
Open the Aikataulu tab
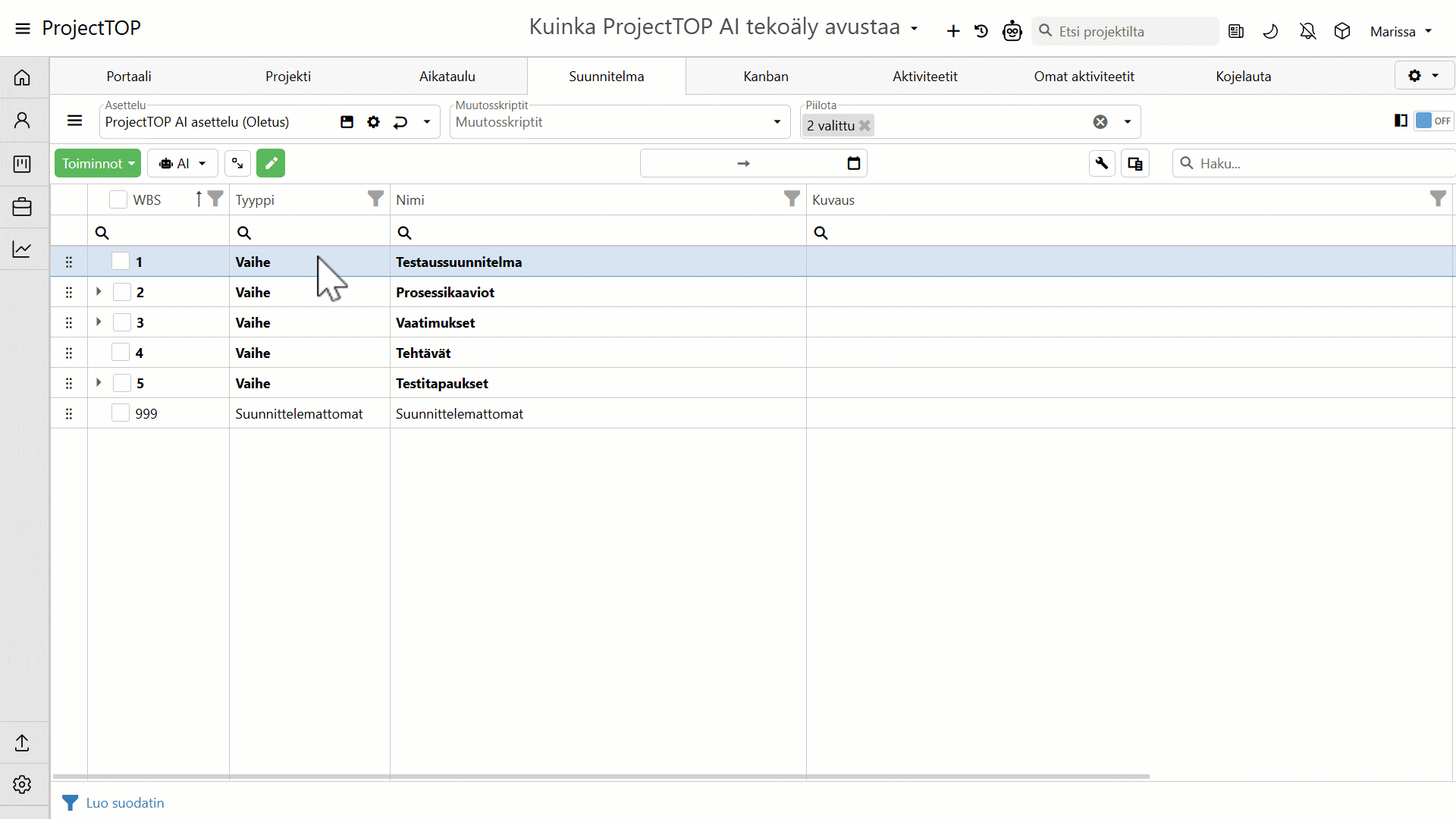447,77
